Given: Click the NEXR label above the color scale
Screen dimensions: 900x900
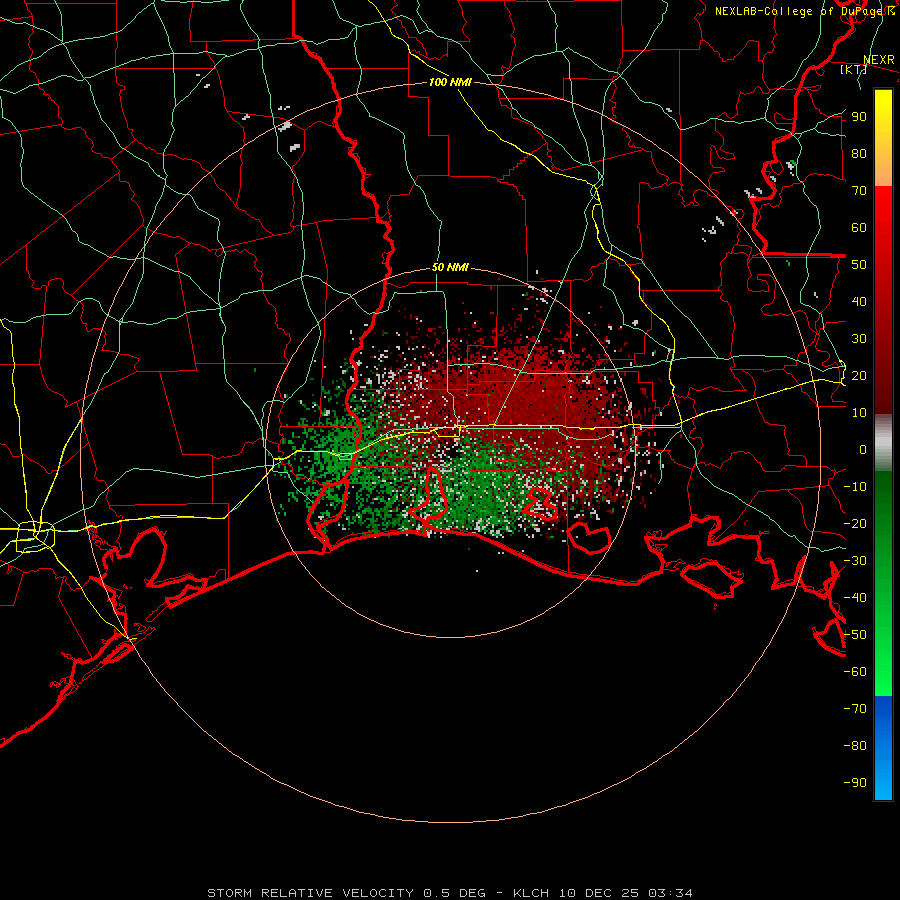Looking at the screenshot, I should click(x=879, y=60).
